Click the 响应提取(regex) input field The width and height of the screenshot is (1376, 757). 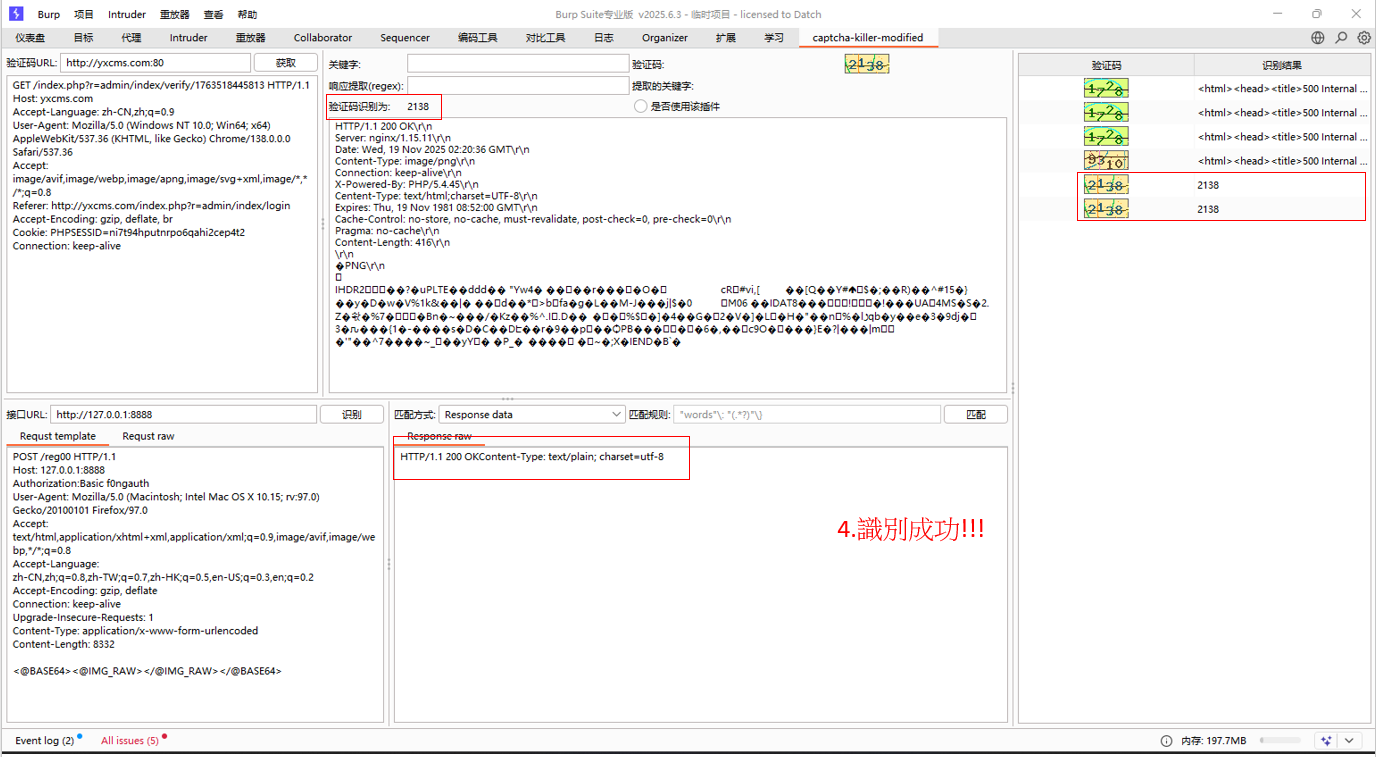coord(518,86)
